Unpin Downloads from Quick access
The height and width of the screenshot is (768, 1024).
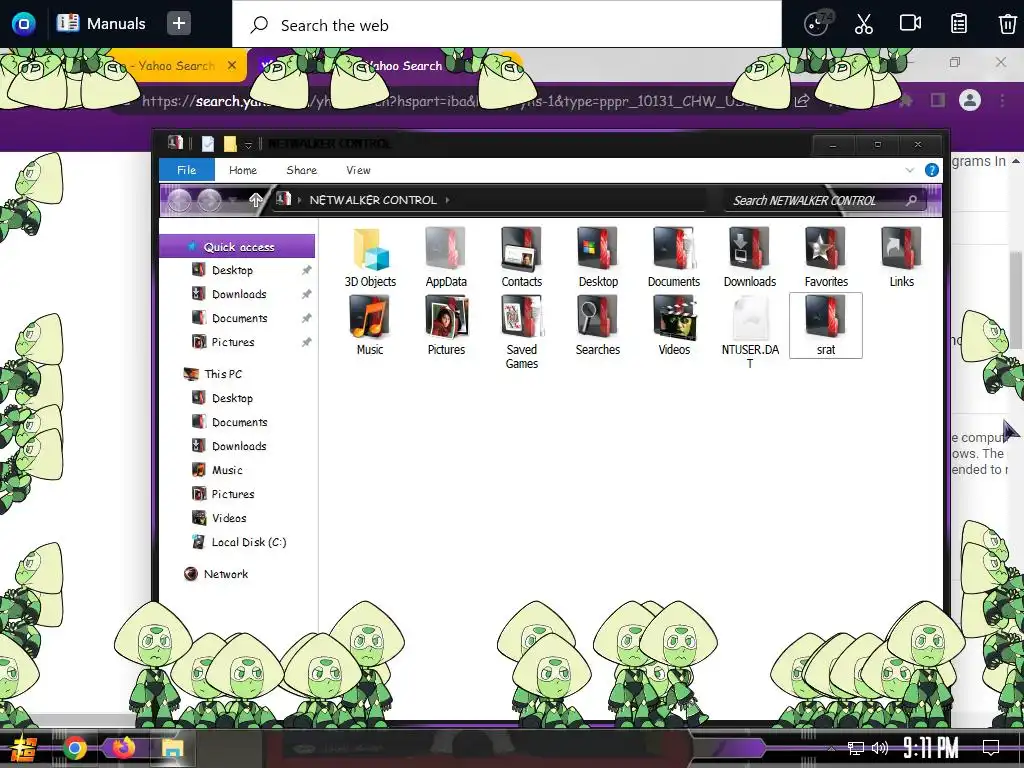306,295
